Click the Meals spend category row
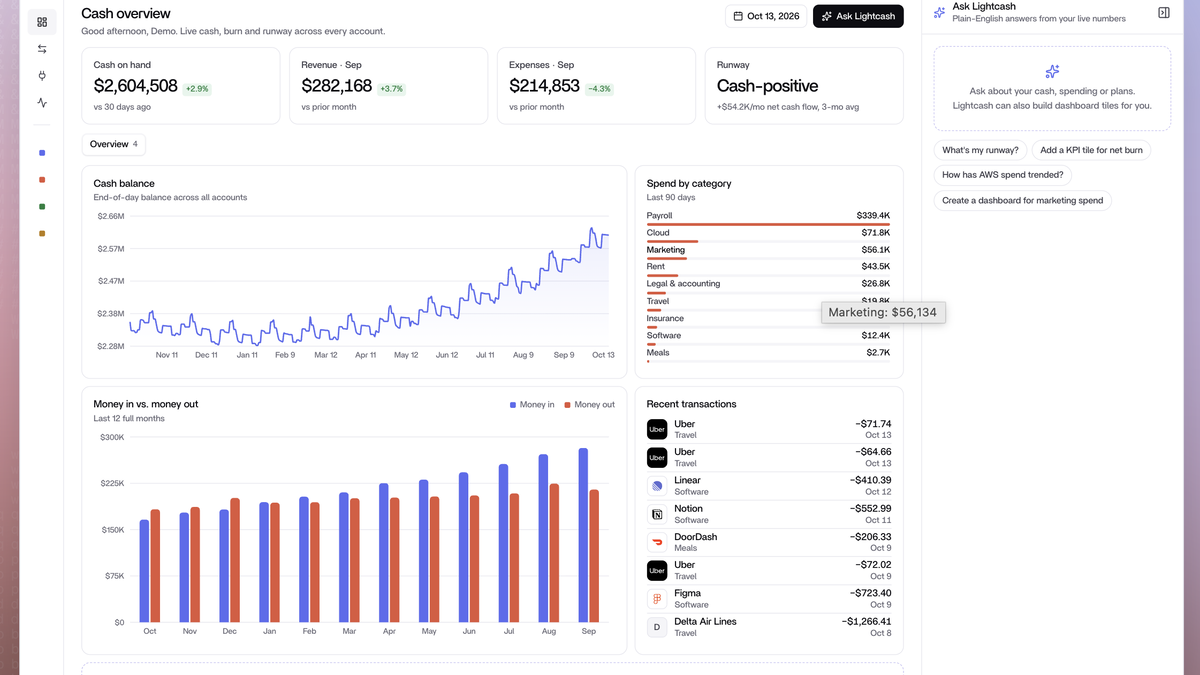The image size is (1200, 675). pos(768,355)
